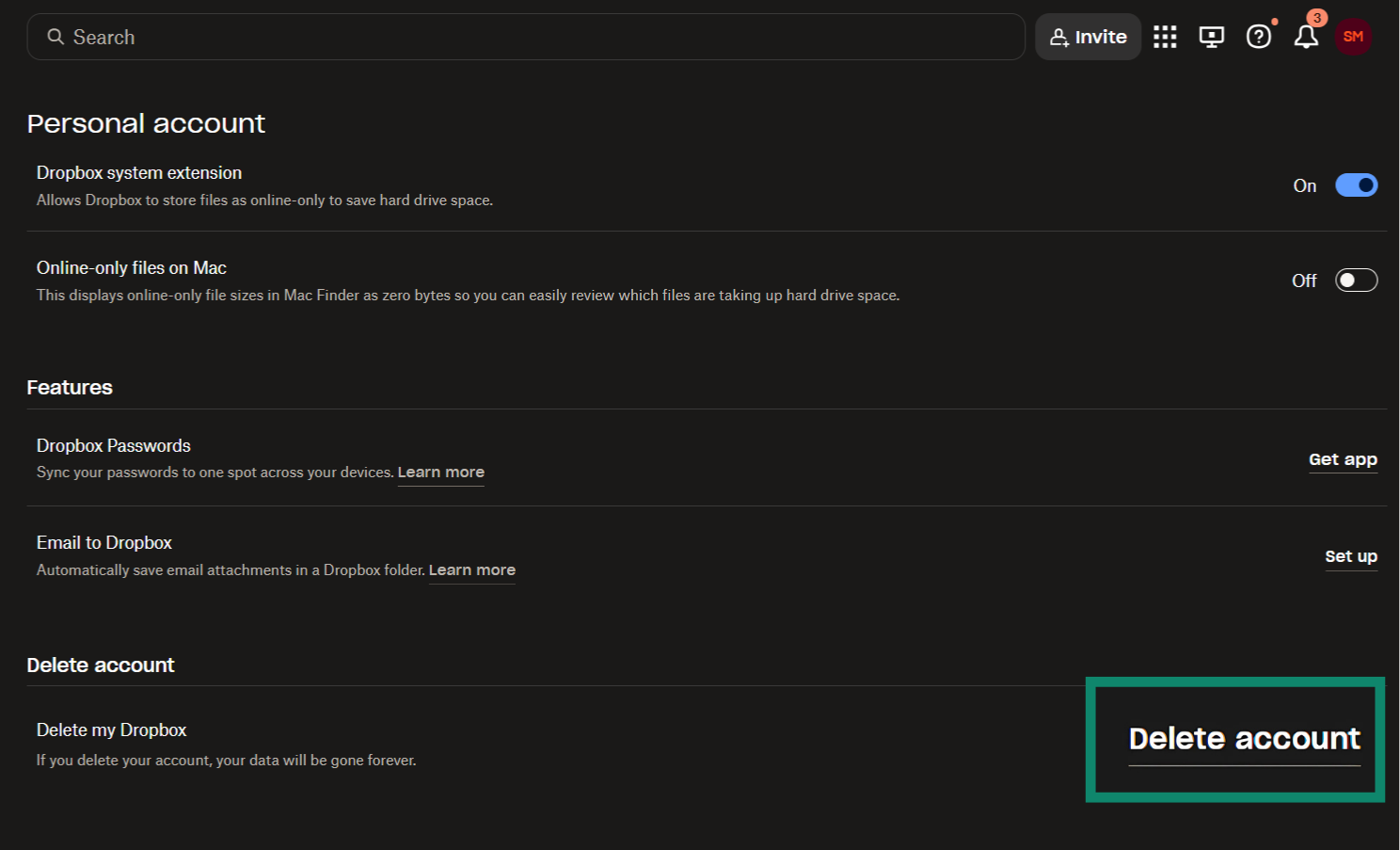Screen dimensions: 1400x850
Task: Click the Invite button
Action: (x=1088, y=37)
